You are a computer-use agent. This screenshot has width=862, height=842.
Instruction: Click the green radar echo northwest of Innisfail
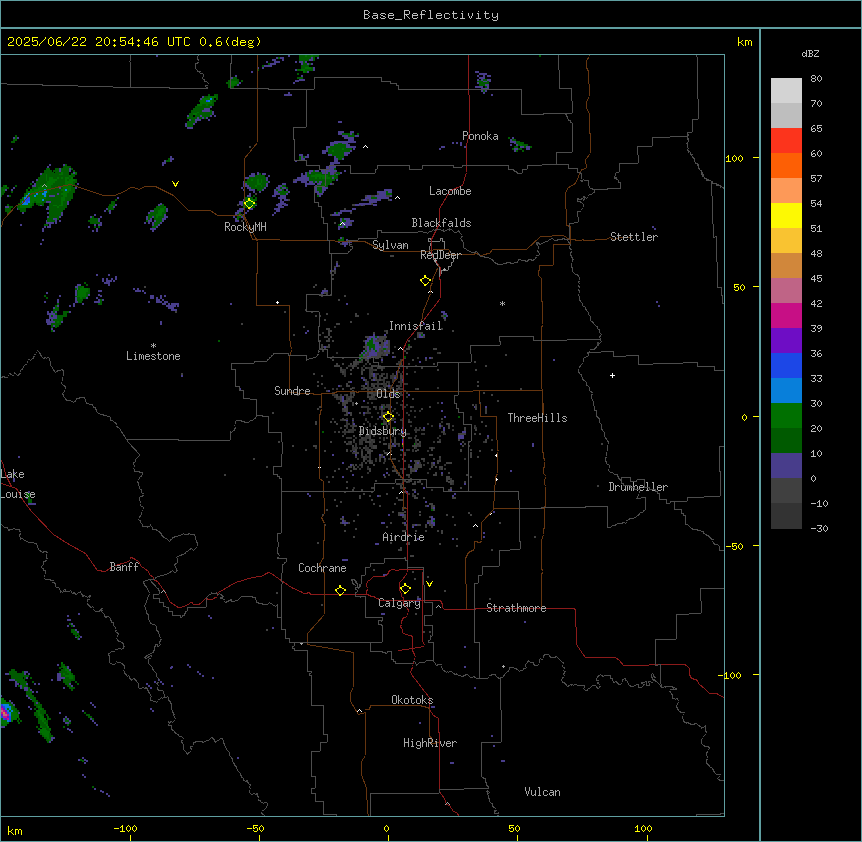374,346
